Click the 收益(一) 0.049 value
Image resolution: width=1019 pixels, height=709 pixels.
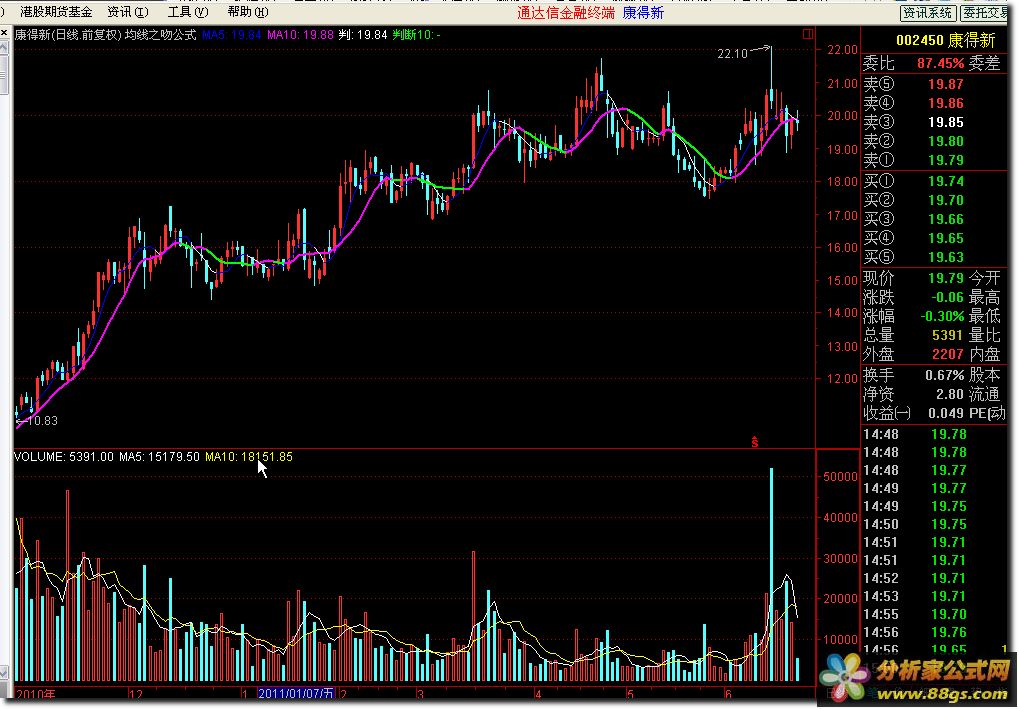(946, 413)
